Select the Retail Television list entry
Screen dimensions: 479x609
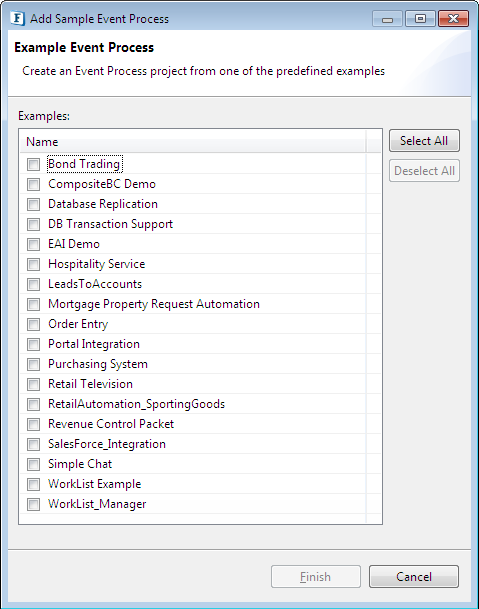coord(90,384)
